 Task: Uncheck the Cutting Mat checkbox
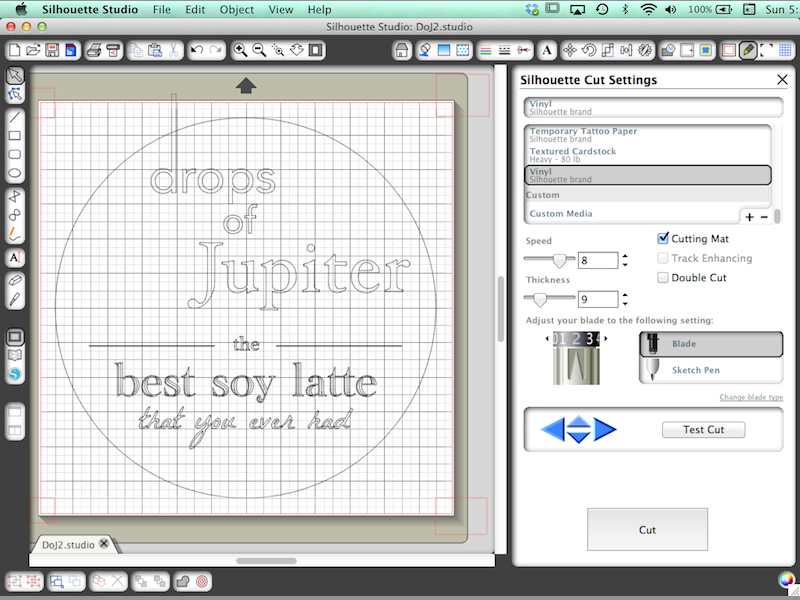663,239
